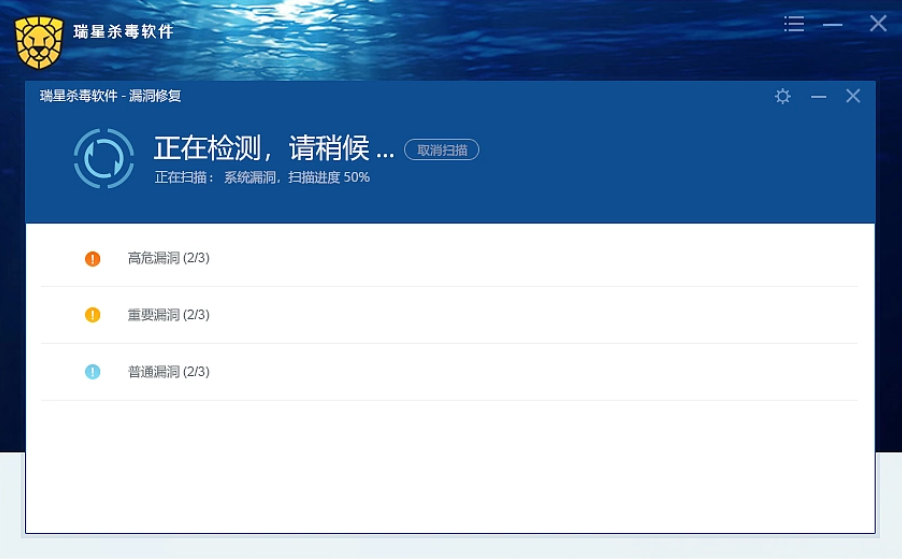Click the Rising lion shield logo
The image size is (902, 559).
tap(39, 43)
